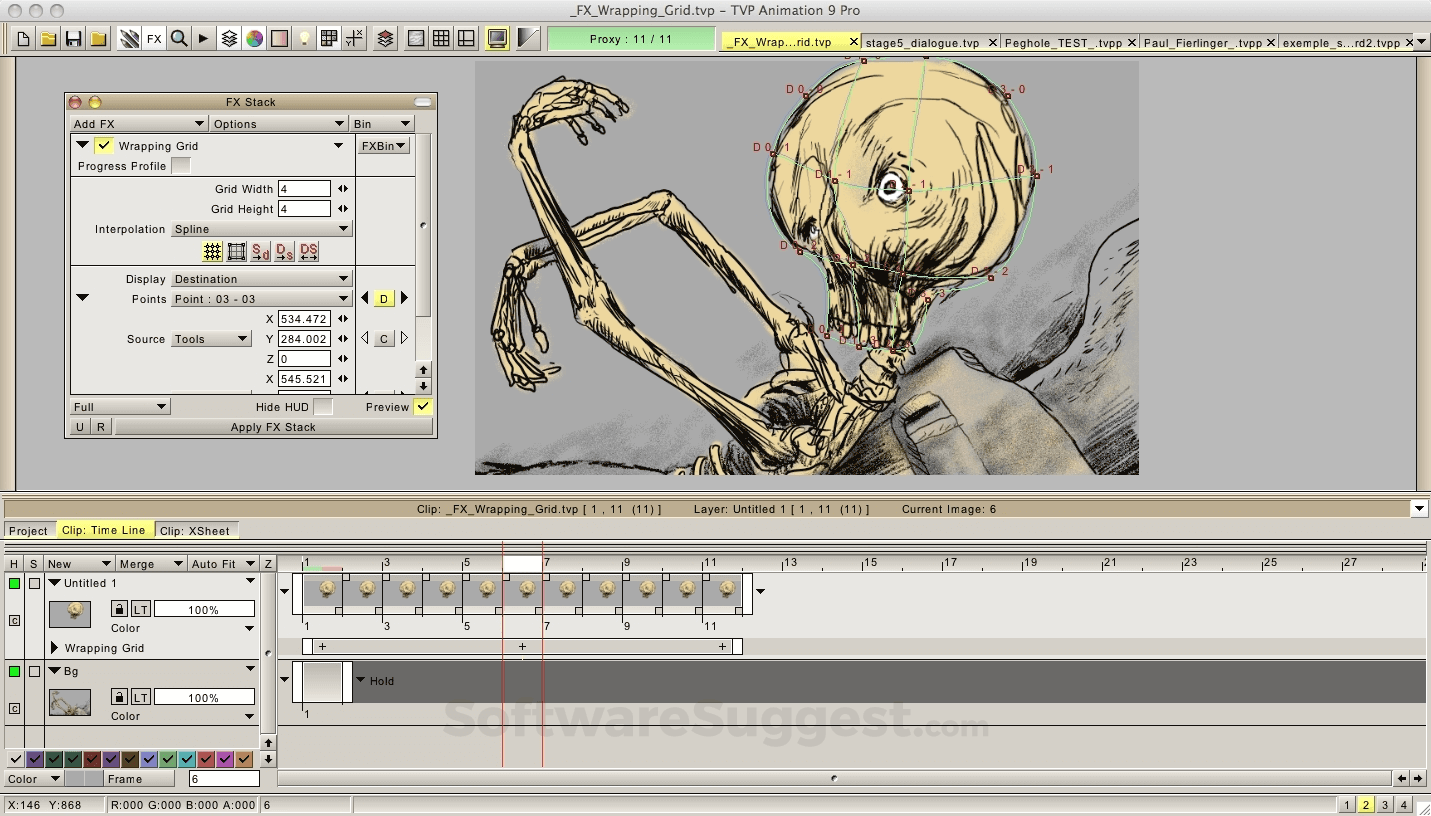Image resolution: width=1431 pixels, height=816 pixels.
Task: Toggle the Preview checkbox in FX Stack
Action: (423, 407)
